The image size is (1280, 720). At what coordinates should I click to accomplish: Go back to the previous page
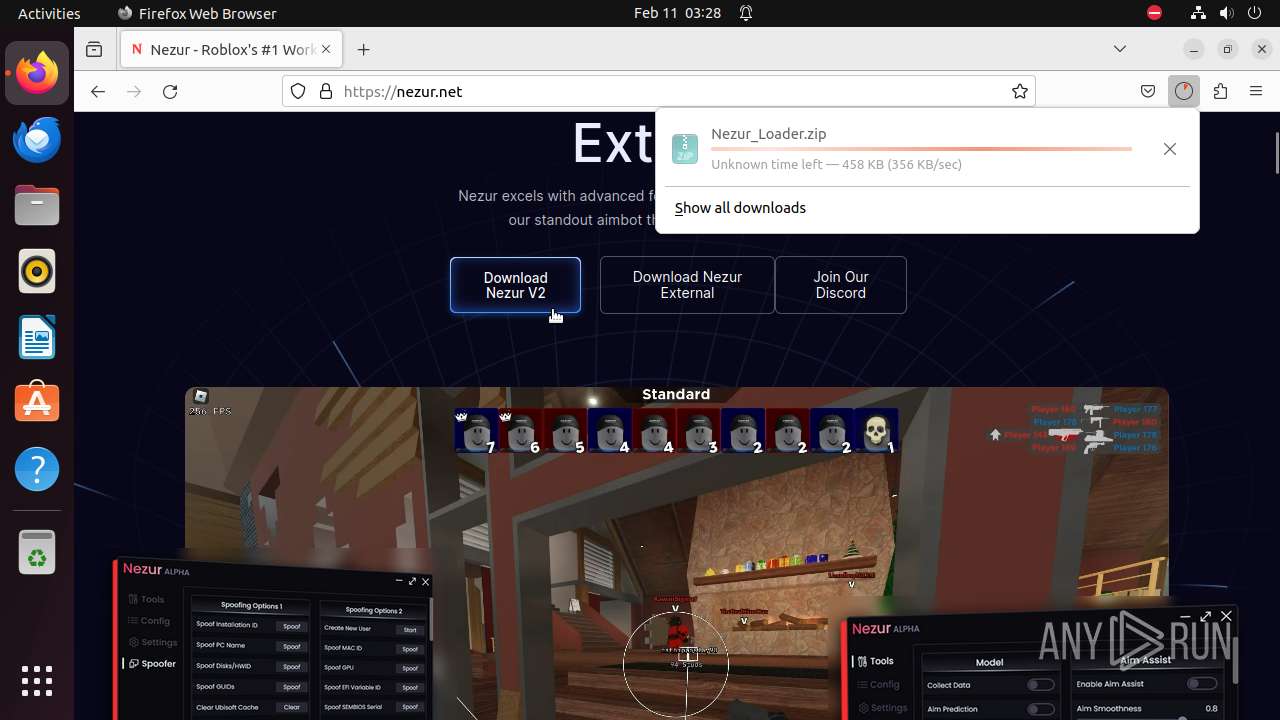tap(97, 91)
